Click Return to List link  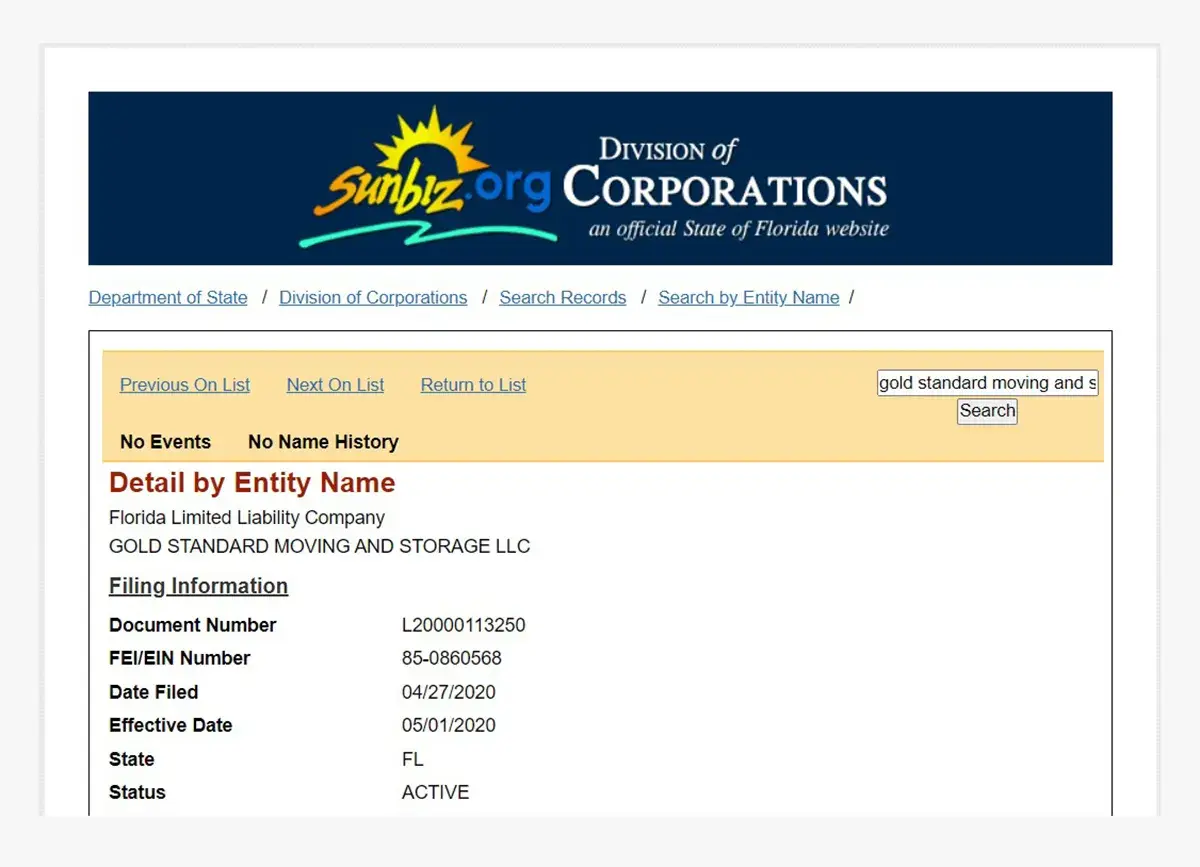pyautogui.click(x=473, y=385)
